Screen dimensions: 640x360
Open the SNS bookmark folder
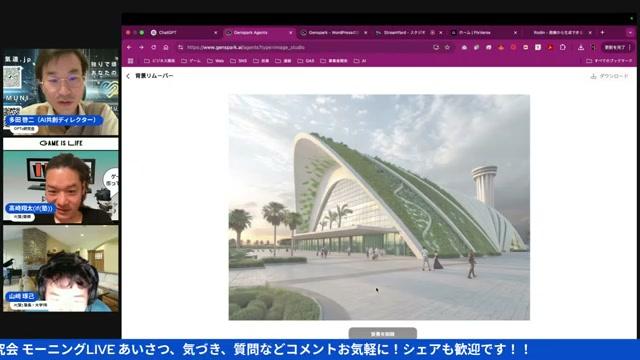click(239, 61)
